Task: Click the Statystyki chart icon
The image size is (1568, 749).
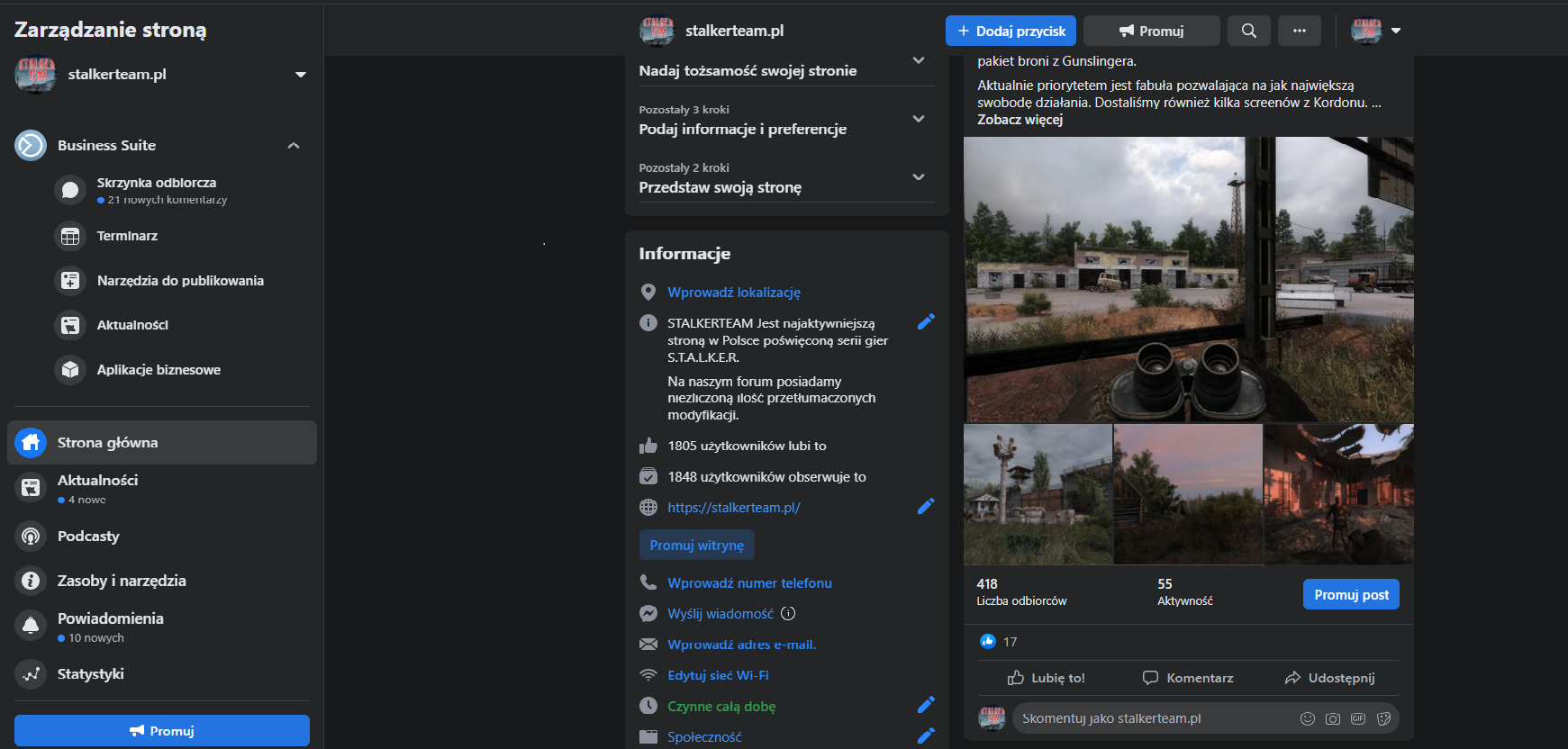Action: coord(31,674)
